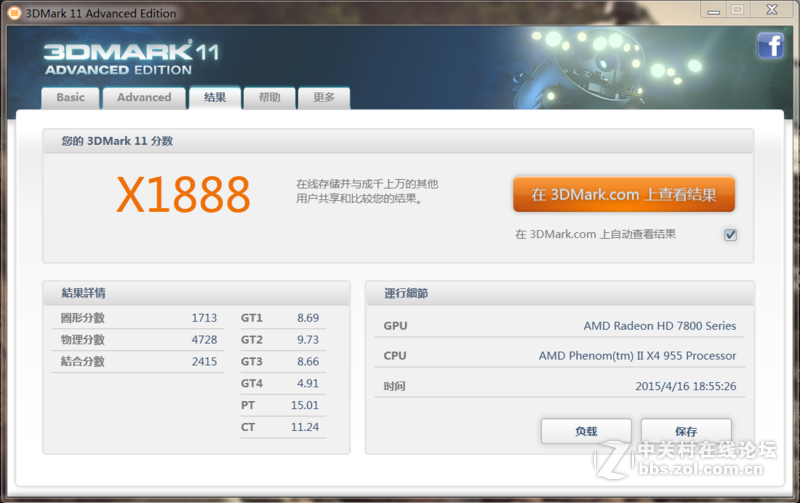This screenshot has width=800, height=503.
Task: Click the 您的 3DMark 11 分数 header
Action: point(117,141)
